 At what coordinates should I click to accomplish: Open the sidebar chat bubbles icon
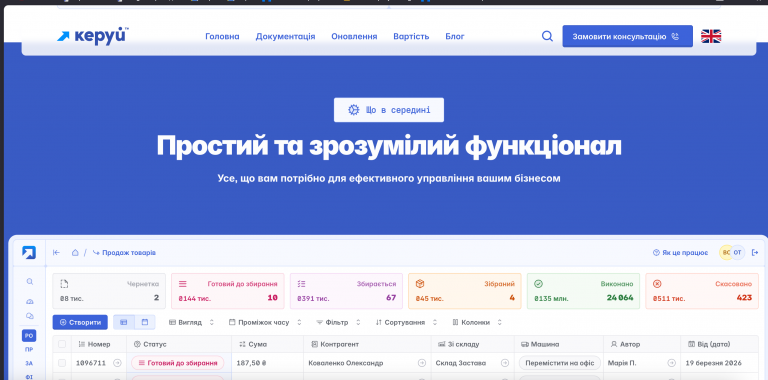[29, 316]
